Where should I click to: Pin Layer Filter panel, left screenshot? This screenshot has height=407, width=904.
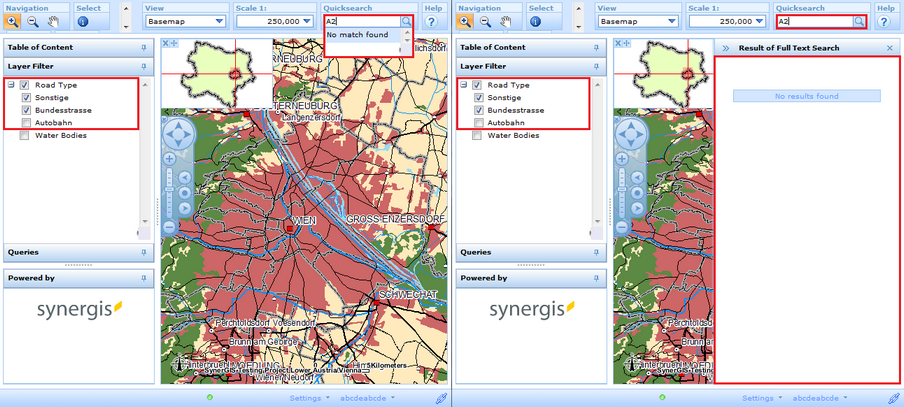point(144,67)
